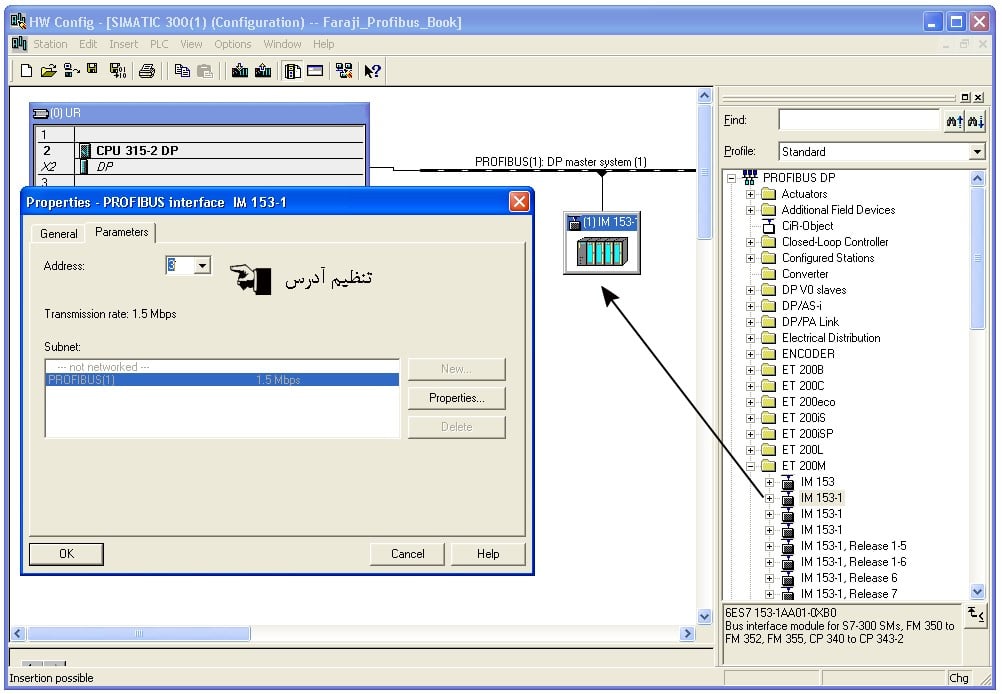This screenshot has height=694, width=1002.
Task: Open the Insert menu
Action: (123, 44)
